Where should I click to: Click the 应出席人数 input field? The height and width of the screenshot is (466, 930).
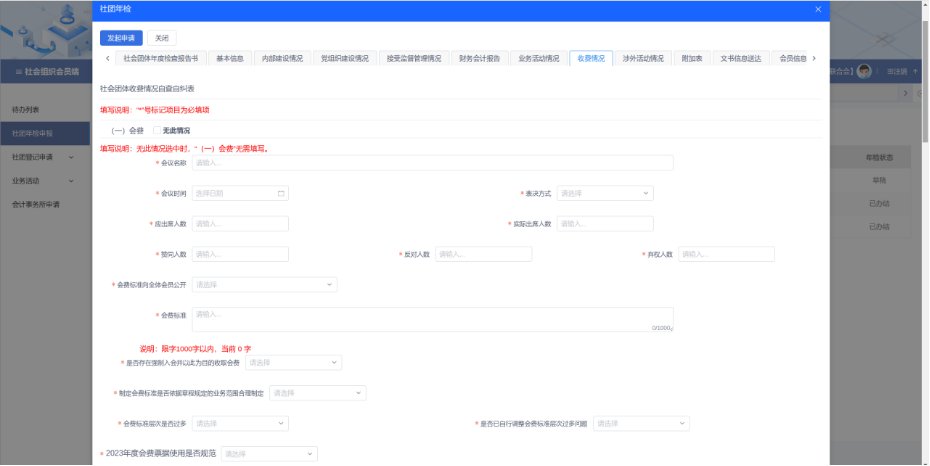[240, 224]
